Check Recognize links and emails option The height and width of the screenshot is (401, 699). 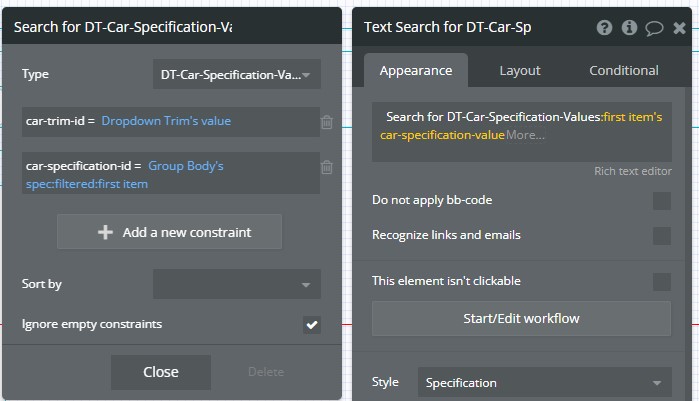(x=662, y=236)
